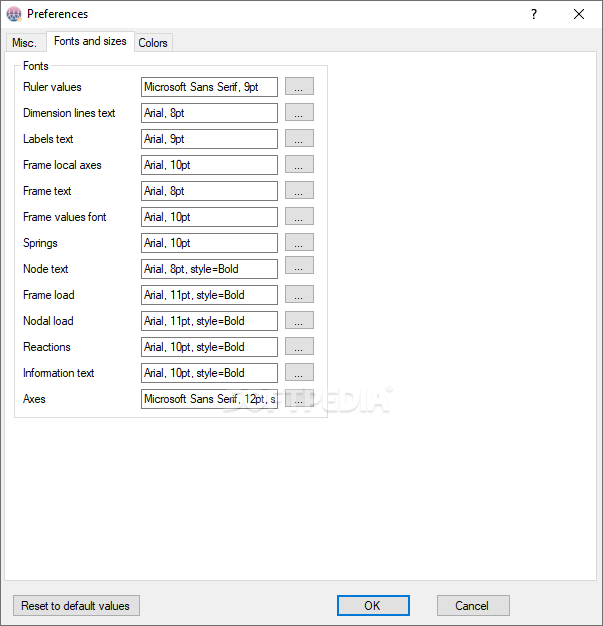The height and width of the screenshot is (626, 603).
Task: Click the Nodal load font field
Action: tap(209, 321)
